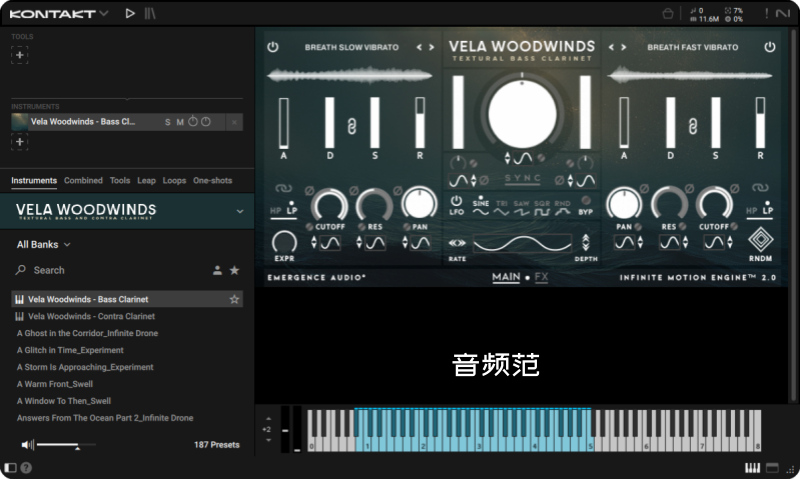The image size is (800, 479).
Task: Click the large center mix knob
Action: point(522,113)
